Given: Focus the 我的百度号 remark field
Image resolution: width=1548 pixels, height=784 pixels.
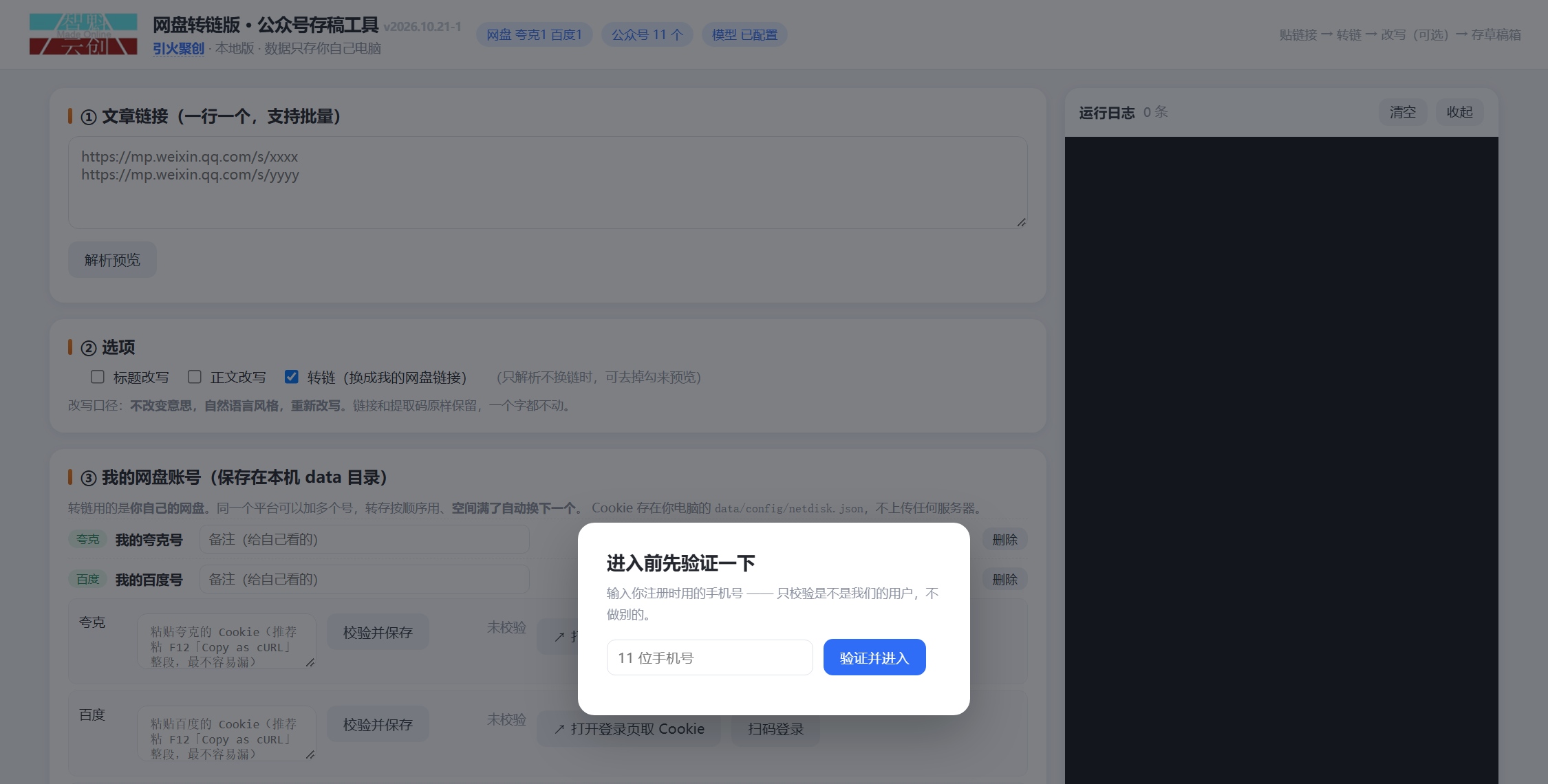Looking at the screenshot, I should click(365, 579).
